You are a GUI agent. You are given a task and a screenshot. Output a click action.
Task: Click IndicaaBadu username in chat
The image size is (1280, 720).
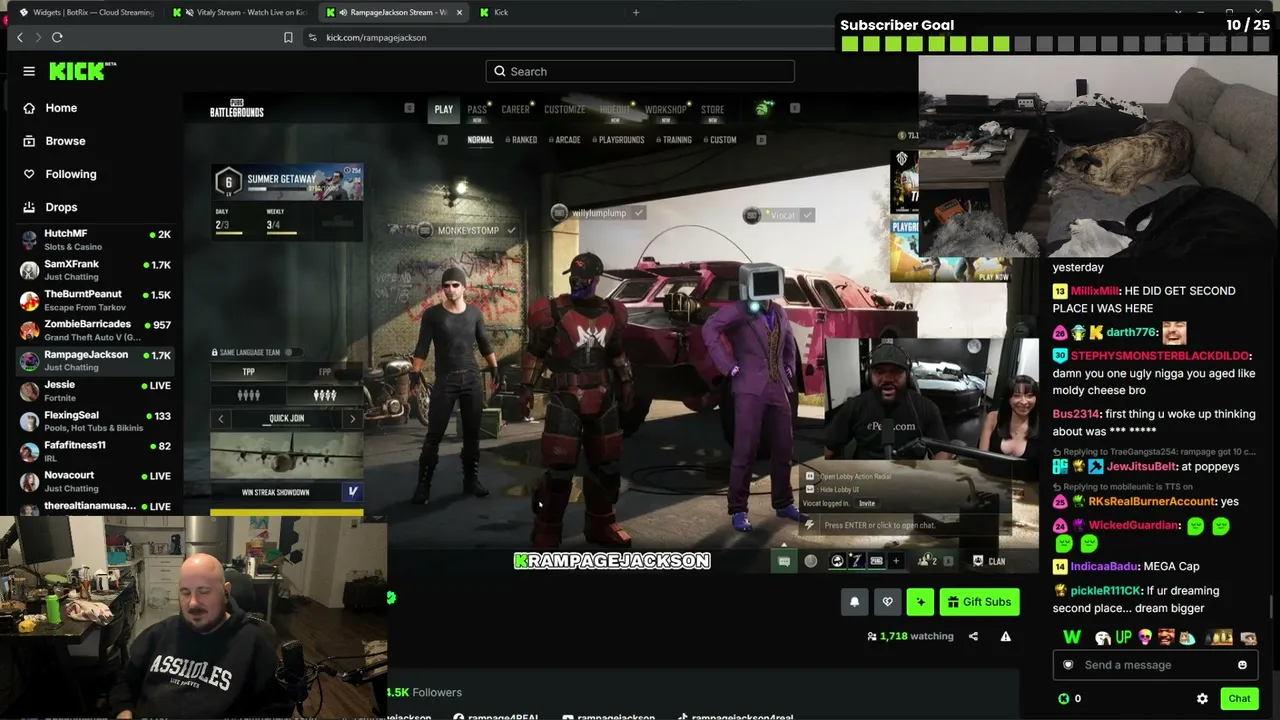[x=1105, y=567]
